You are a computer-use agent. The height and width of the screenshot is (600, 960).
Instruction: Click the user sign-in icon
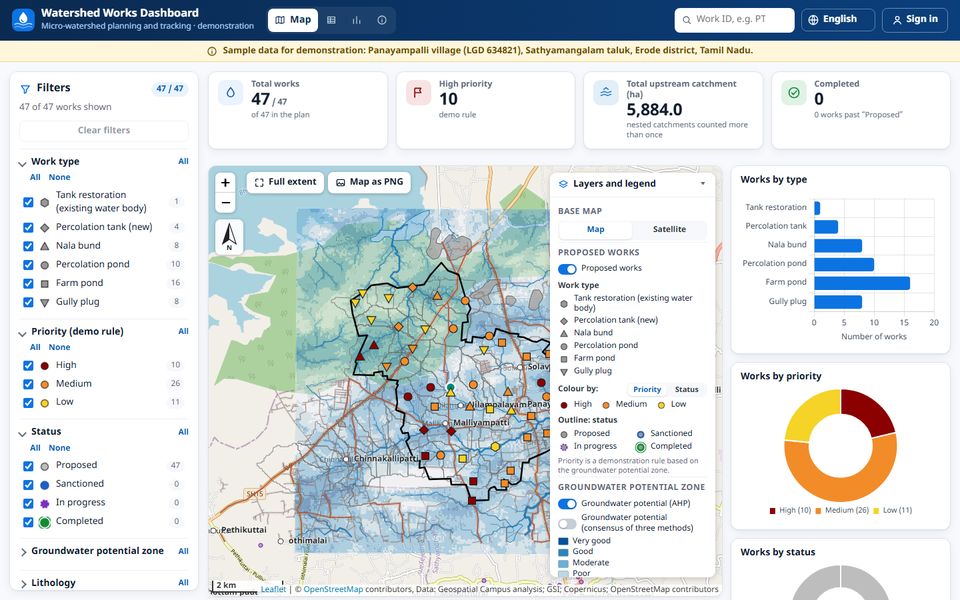pyautogui.click(x=897, y=20)
